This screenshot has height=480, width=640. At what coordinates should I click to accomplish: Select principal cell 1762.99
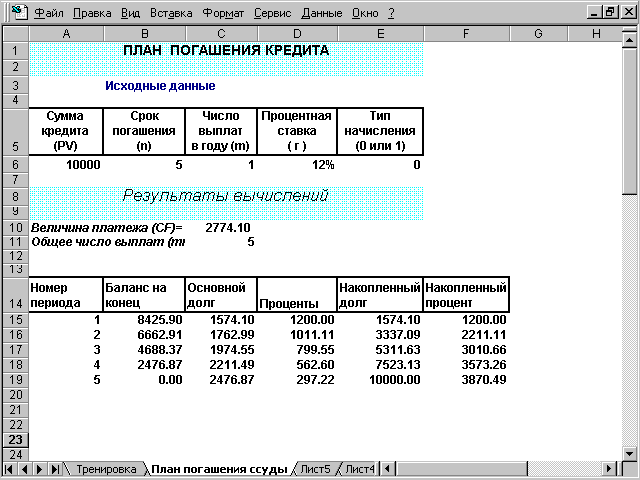221,335
